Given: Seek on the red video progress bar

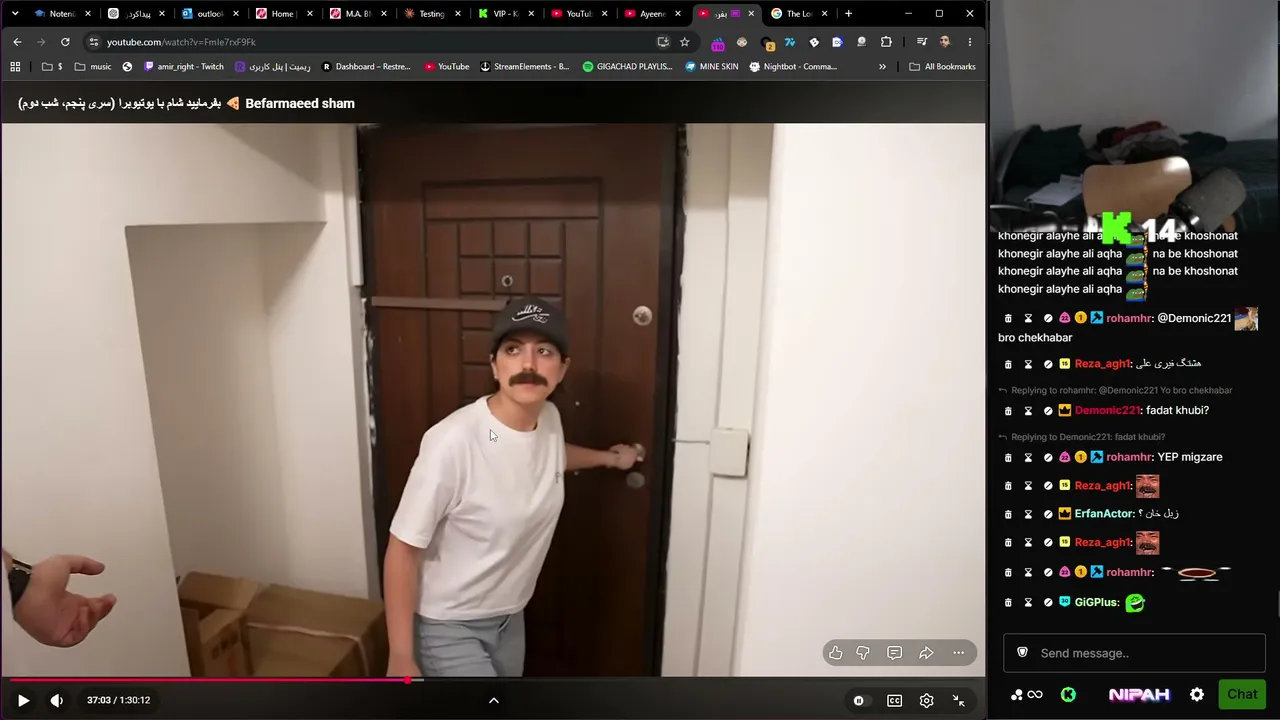Looking at the screenshot, I should click(493, 680).
